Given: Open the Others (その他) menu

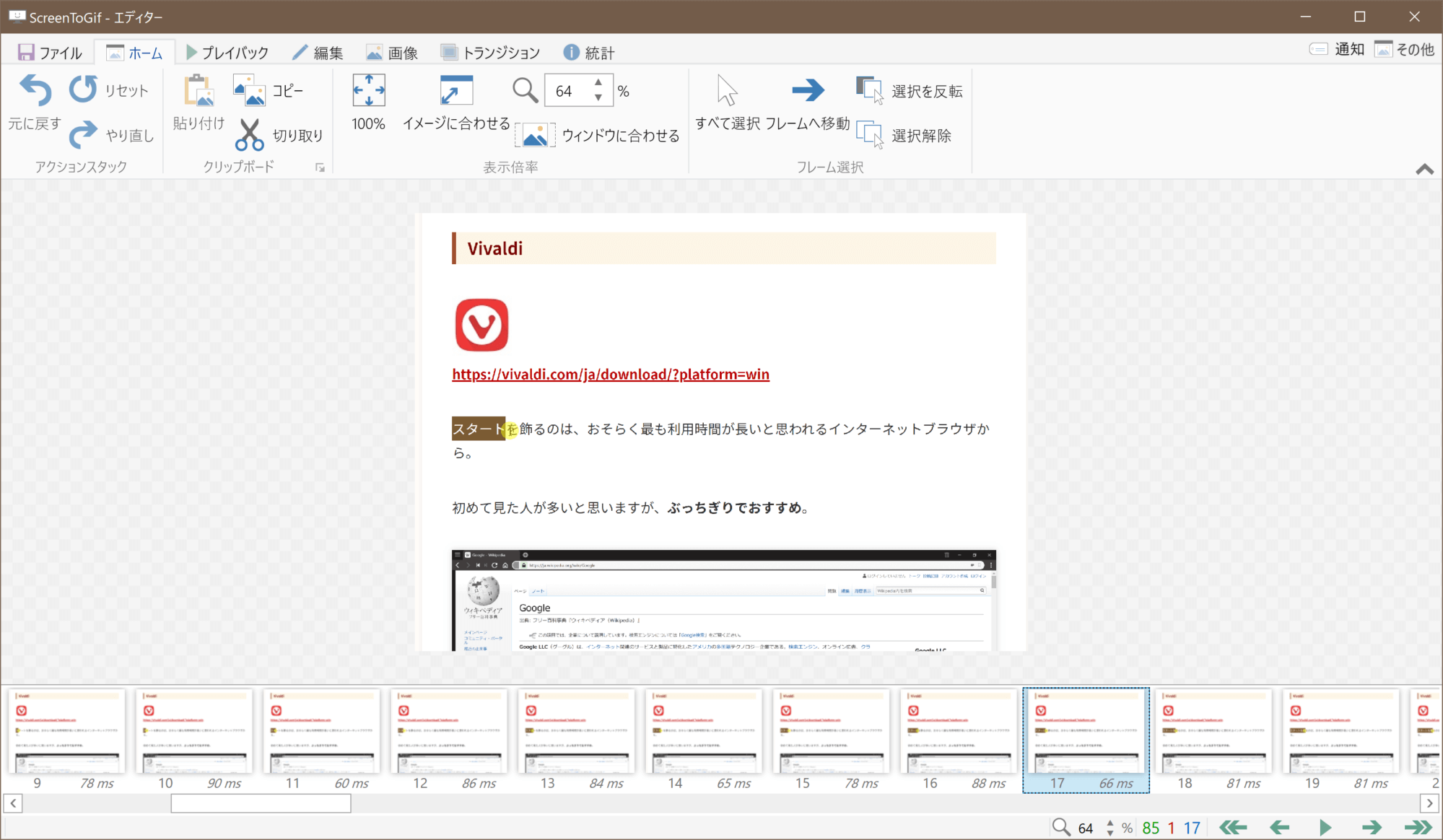Looking at the screenshot, I should (1404, 49).
